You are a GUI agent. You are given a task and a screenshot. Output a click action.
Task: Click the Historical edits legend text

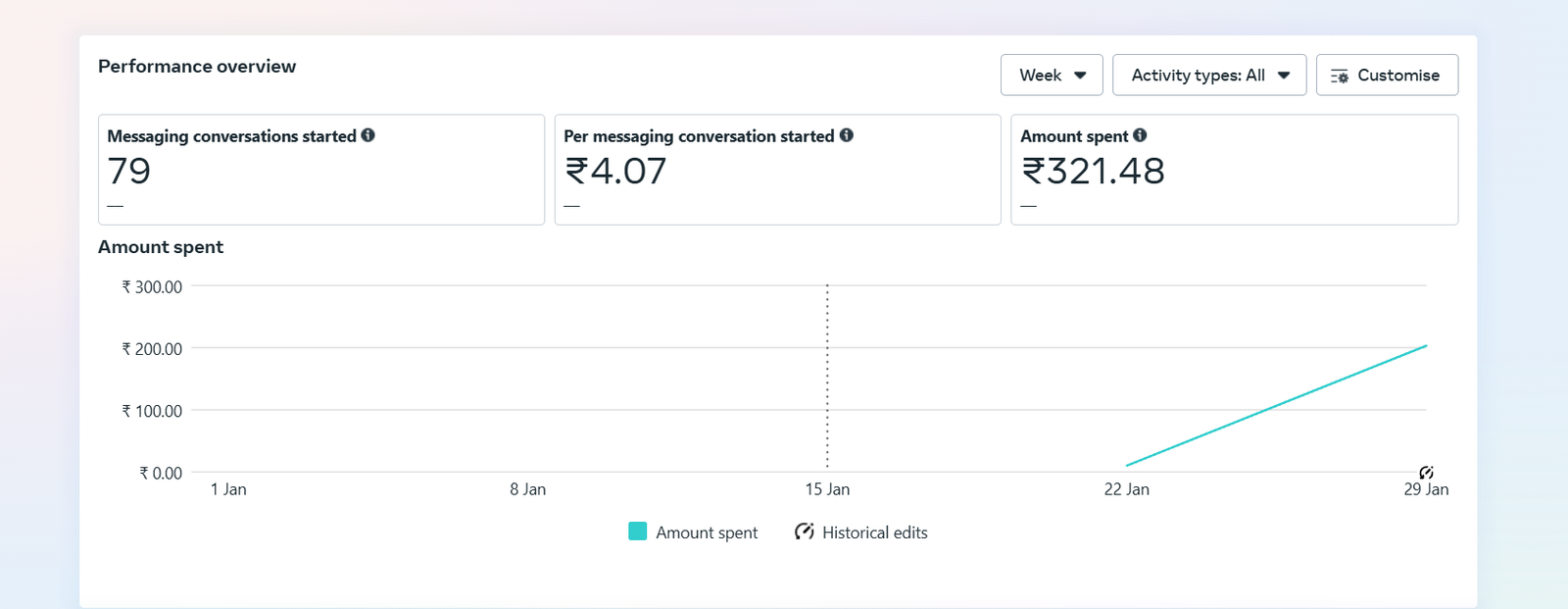coord(875,533)
